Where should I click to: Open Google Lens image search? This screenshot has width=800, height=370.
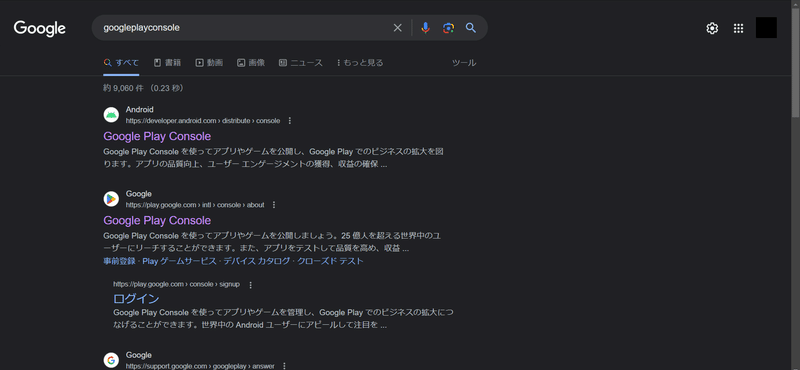point(448,28)
